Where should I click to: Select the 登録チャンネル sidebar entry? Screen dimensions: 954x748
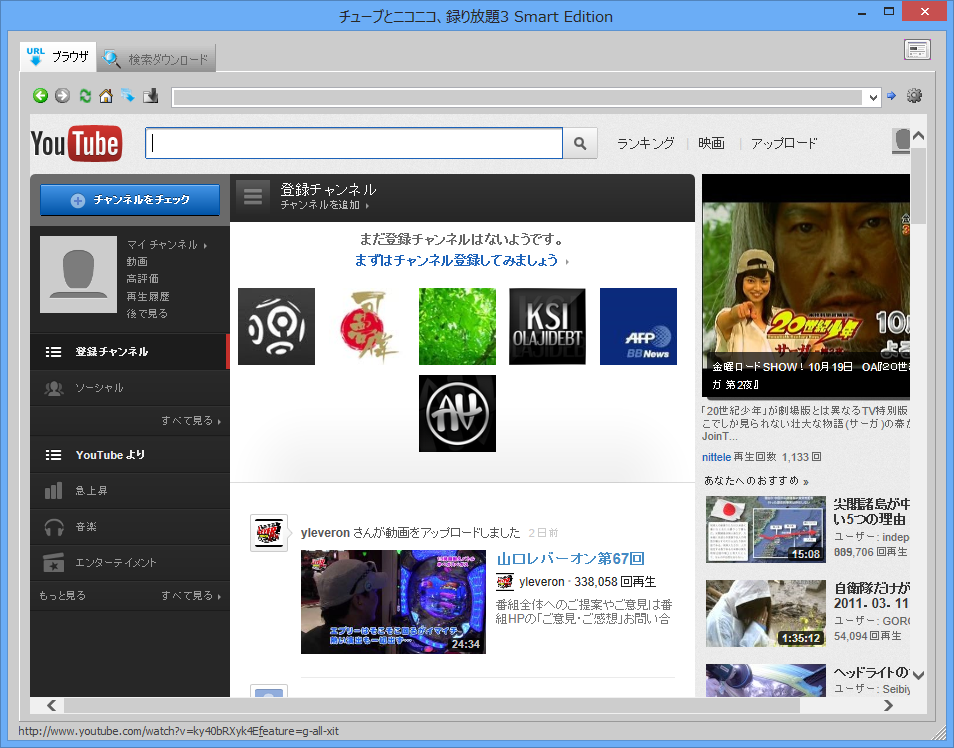130,352
